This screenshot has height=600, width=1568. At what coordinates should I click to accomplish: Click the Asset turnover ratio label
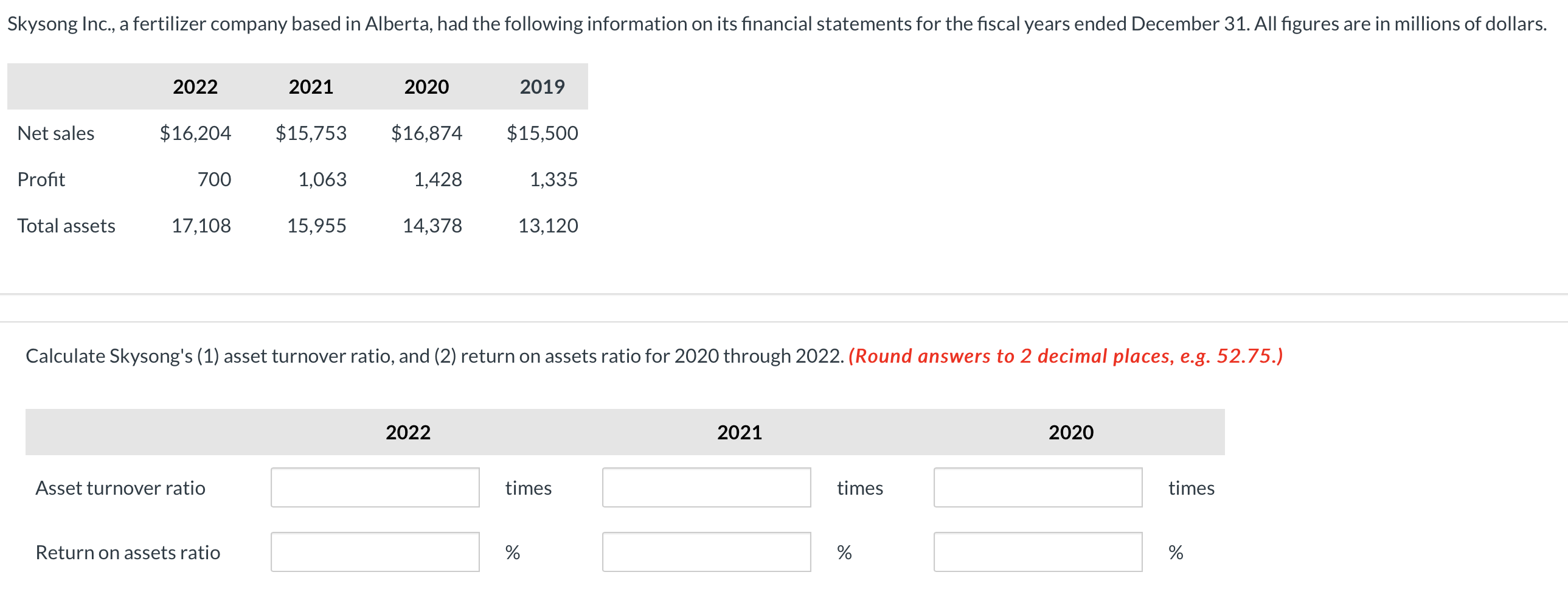pos(120,487)
